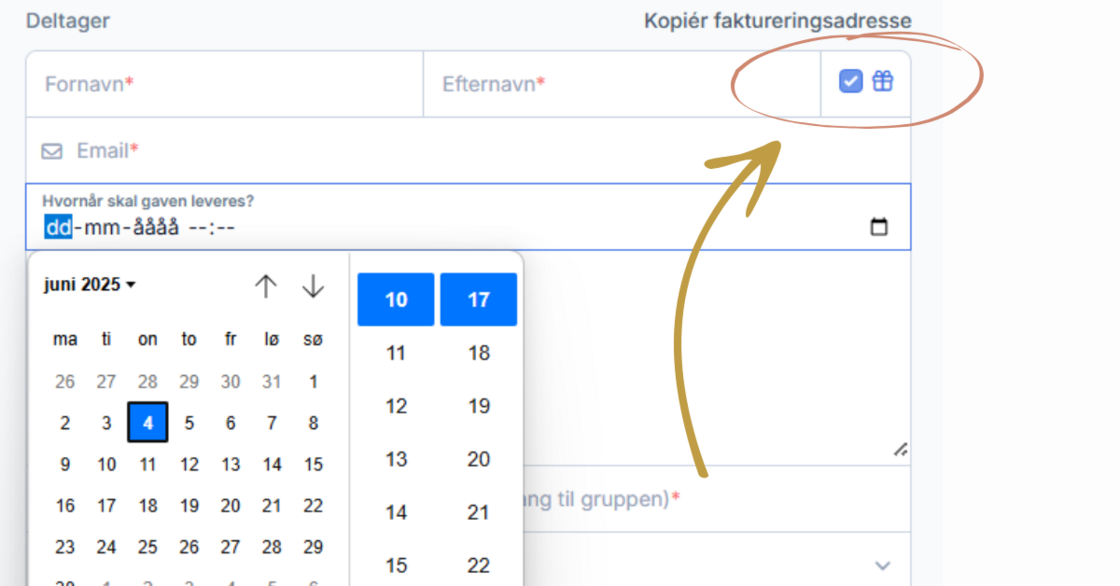Viewport: 1120px width, 586px height.
Task: Click the dd day segment of date field
Action: (x=58, y=227)
